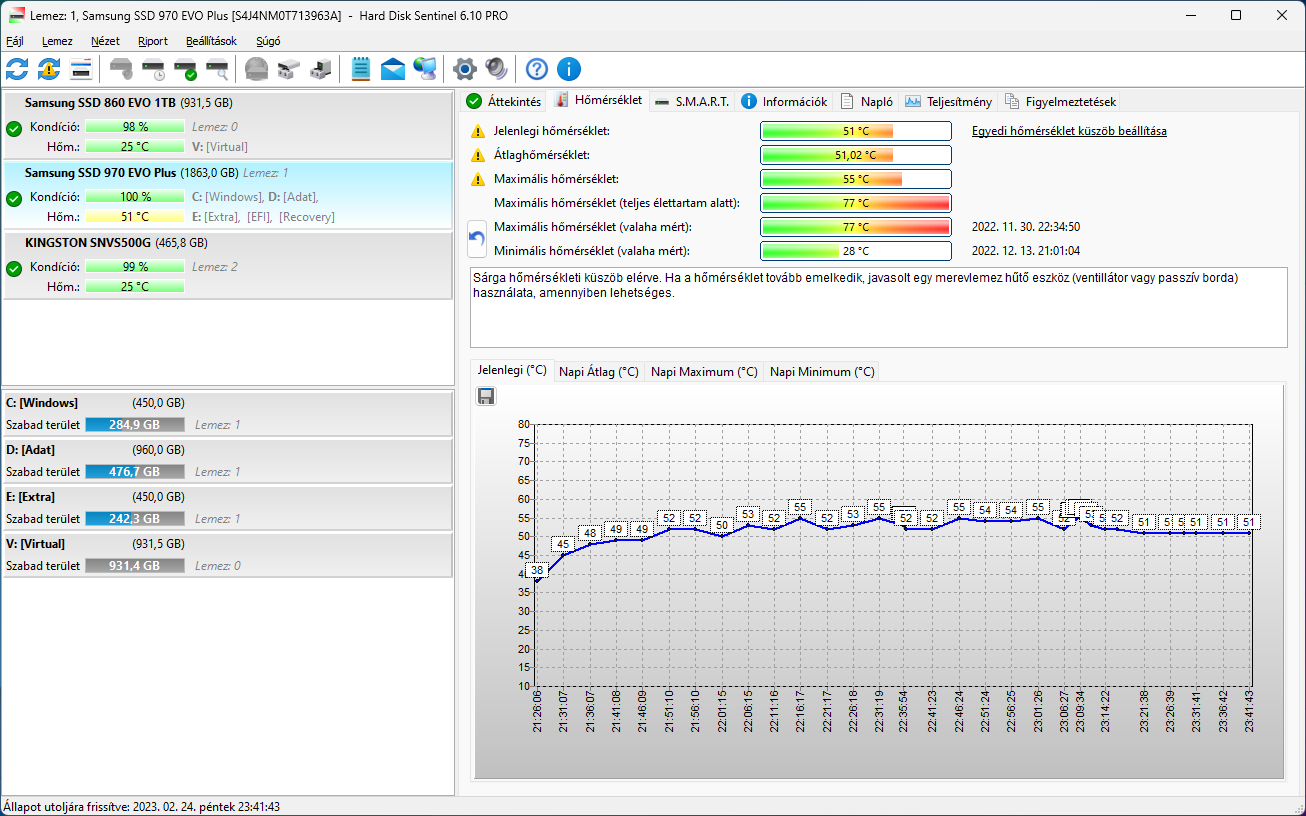Image resolution: width=1306 pixels, height=816 pixels.
Task: Open the Figyelmeztetések tab
Action: 1060,101
